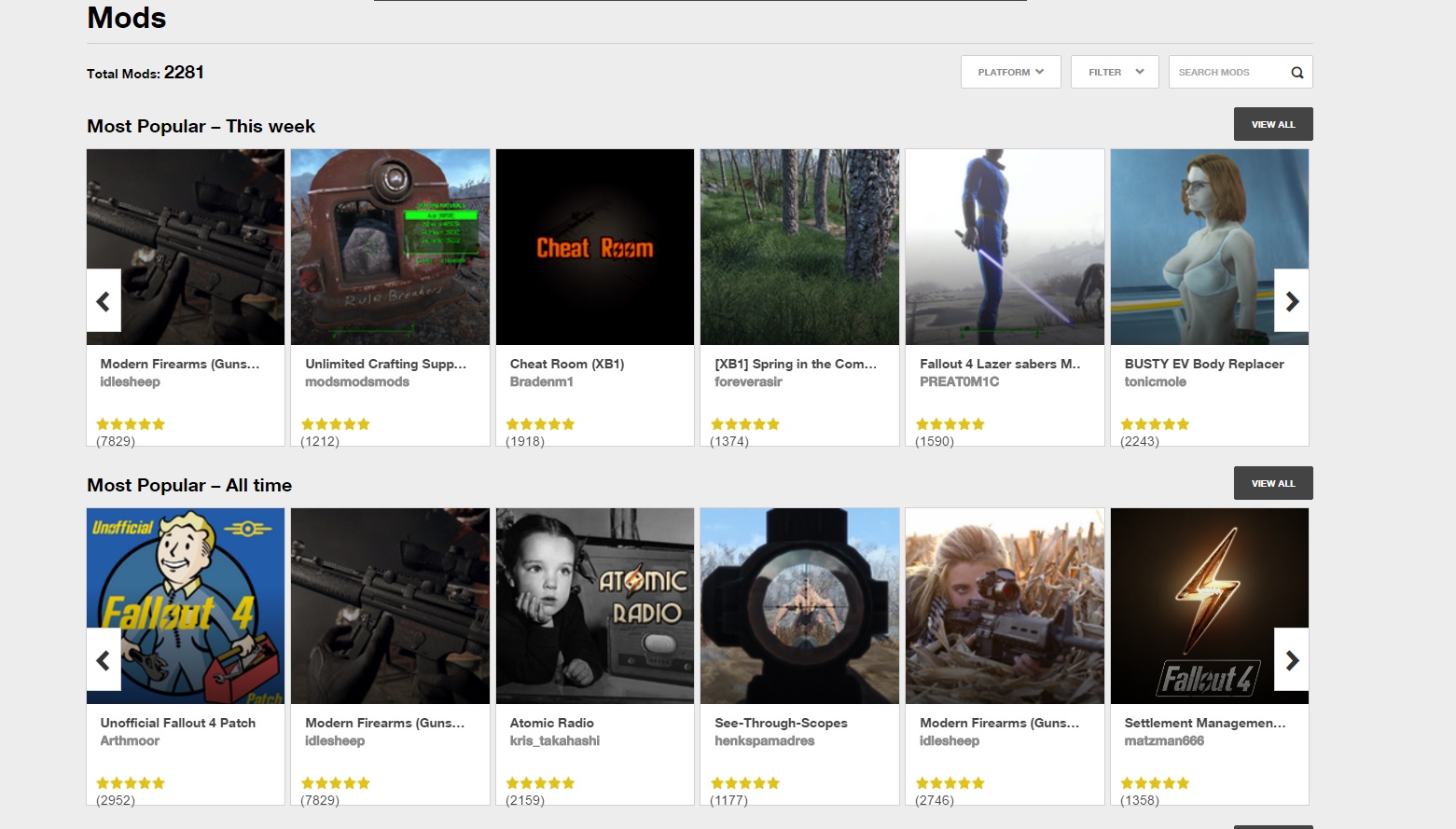The height and width of the screenshot is (829, 1456).
Task: Open the Platform dropdown
Action: click(x=1010, y=72)
